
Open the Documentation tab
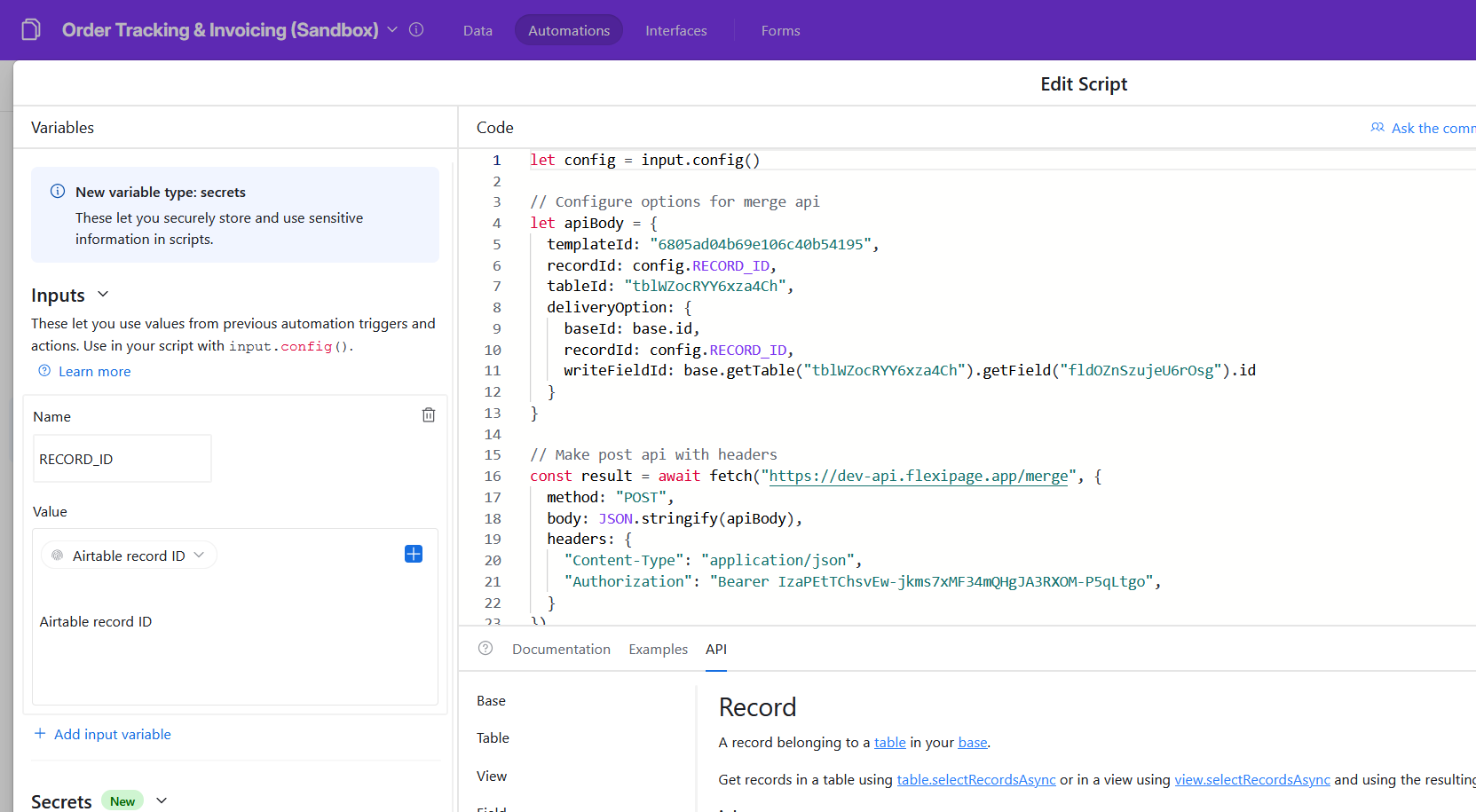pyautogui.click(x=561, y=649)
